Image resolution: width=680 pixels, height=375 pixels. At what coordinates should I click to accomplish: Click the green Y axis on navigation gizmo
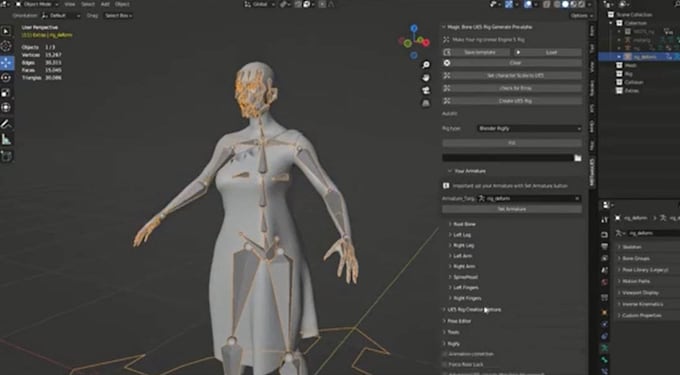coord(407,43)
